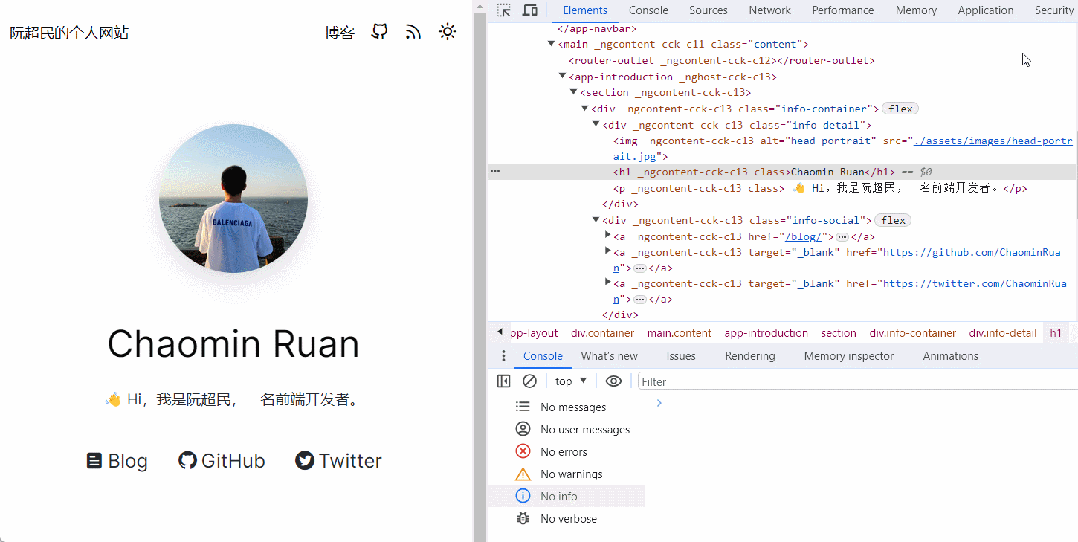
Task: Select the app-introduction breadcrumb
Action: [x=766, y=333]
